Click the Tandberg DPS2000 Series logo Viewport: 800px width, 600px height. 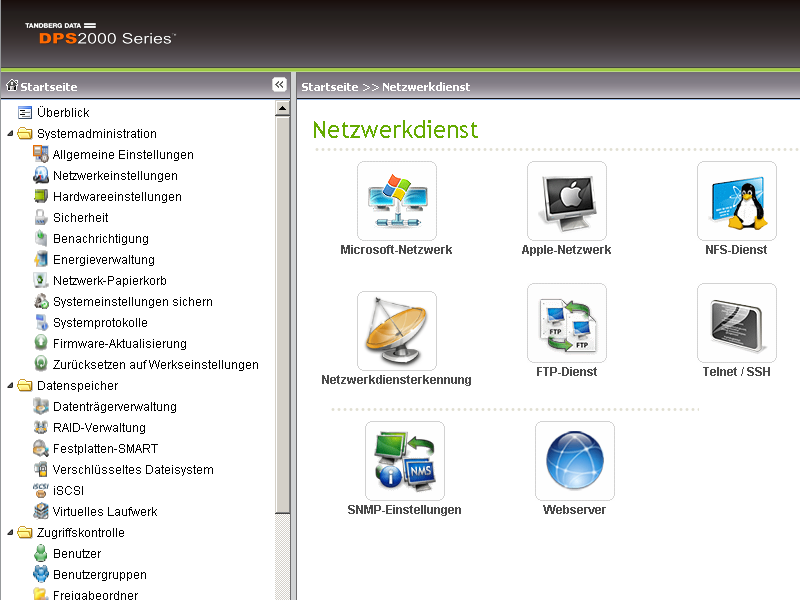tap(101, 34)
